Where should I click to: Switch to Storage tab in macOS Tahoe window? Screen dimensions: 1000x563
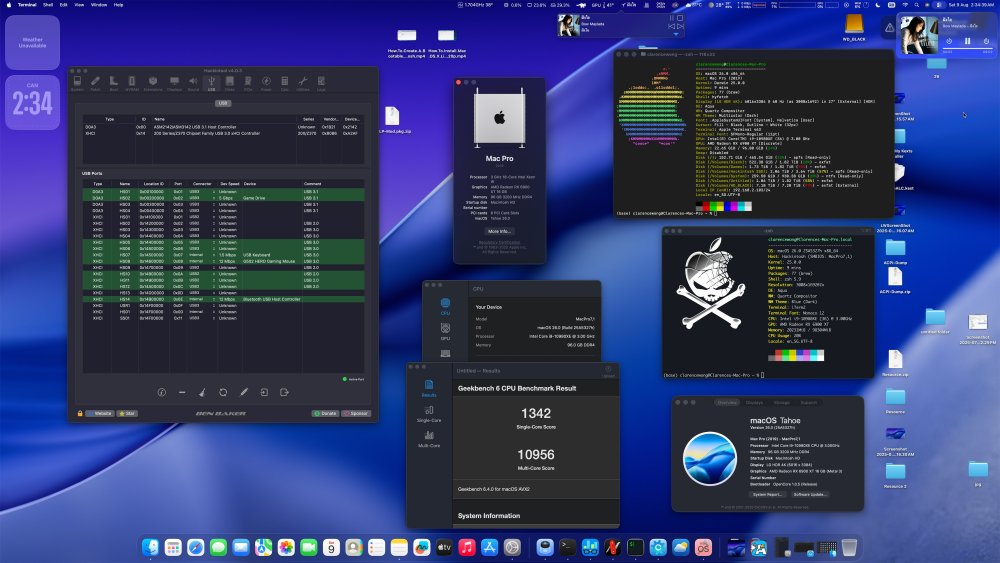coord(781,402)
